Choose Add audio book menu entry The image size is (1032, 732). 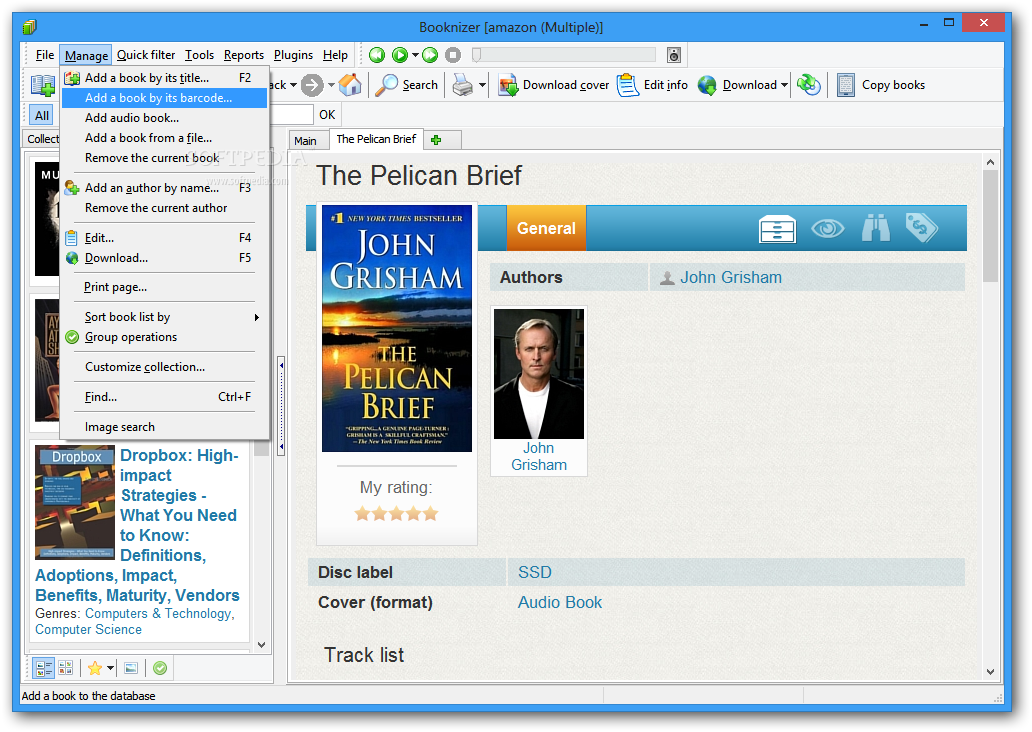[164, 118]
